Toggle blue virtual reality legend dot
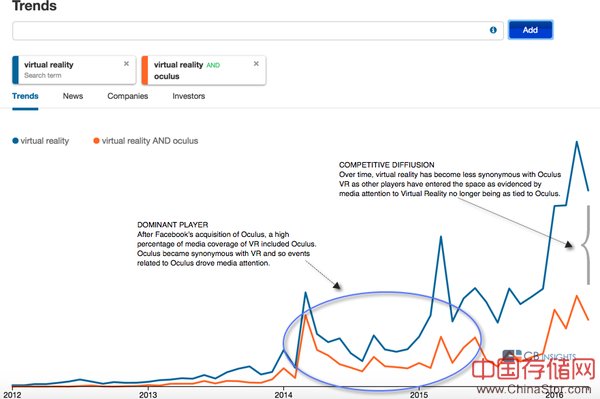The width and height of the screenshot is (600, 399). tap(15, 141)
